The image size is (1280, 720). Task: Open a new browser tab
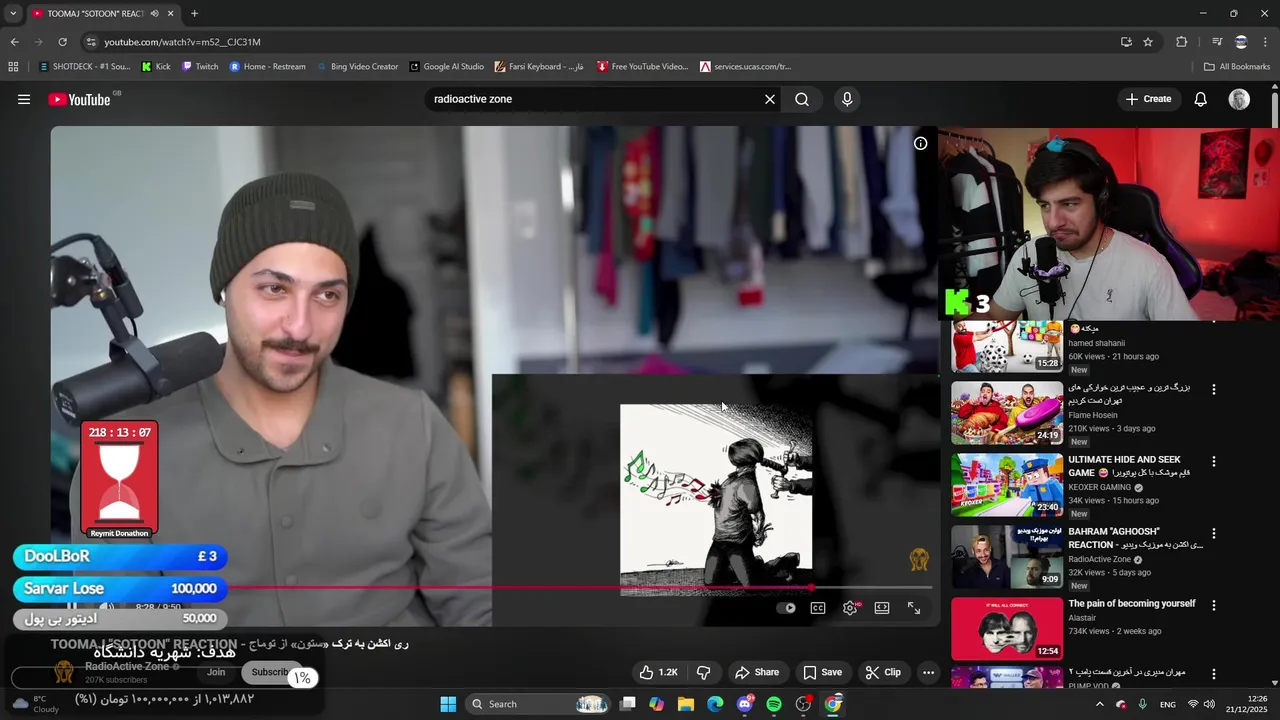(194, 14)
